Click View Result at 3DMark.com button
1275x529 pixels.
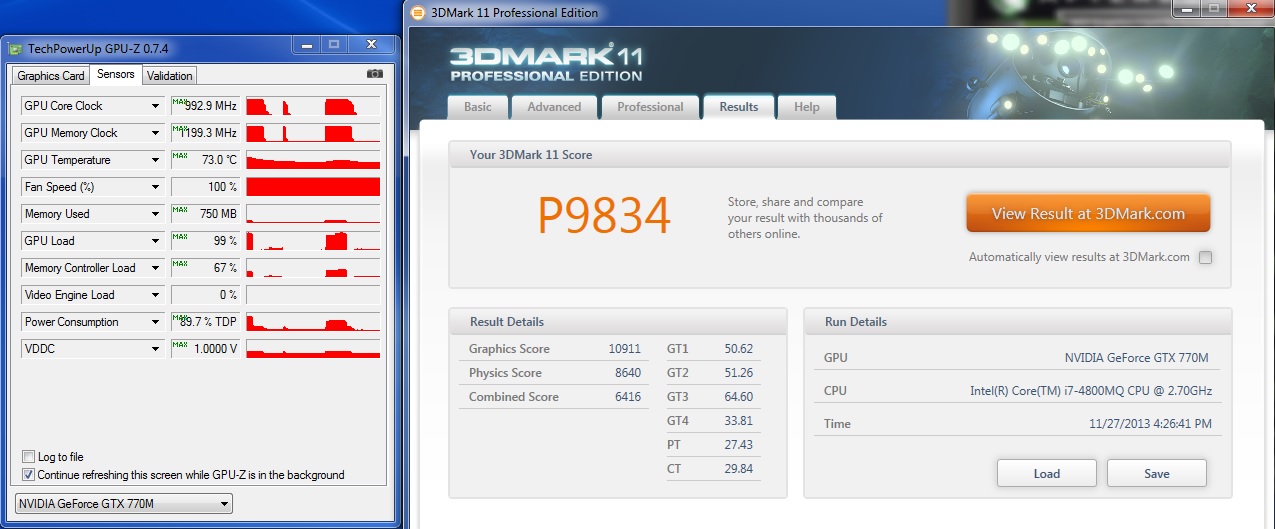[1088, 213]
